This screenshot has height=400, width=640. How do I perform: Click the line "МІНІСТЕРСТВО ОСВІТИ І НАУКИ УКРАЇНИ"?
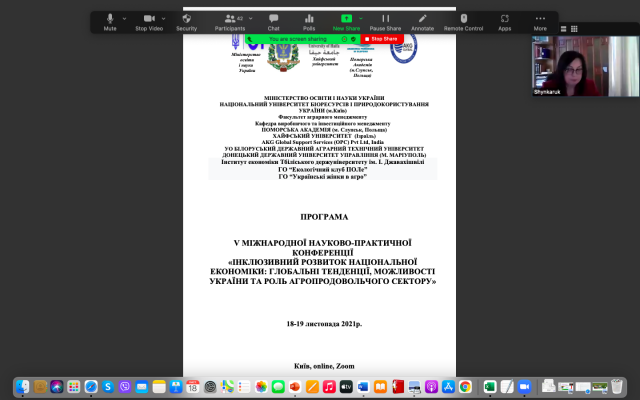pyautogui.click(x=324, y=98)
